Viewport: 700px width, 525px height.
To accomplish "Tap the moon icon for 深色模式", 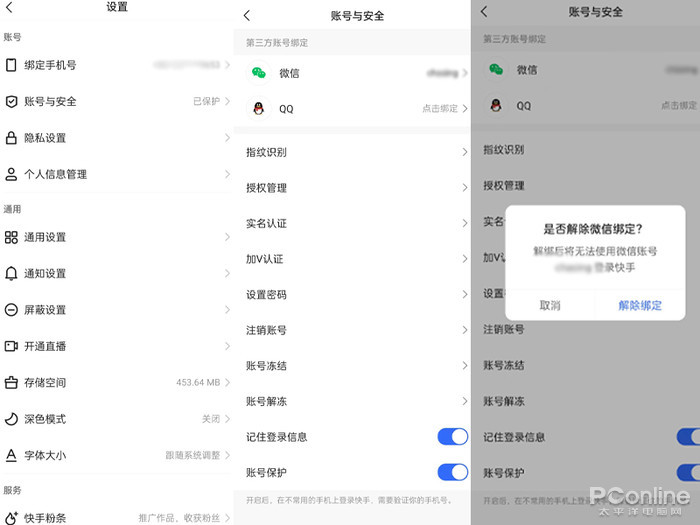I will [x=11, y=419].
